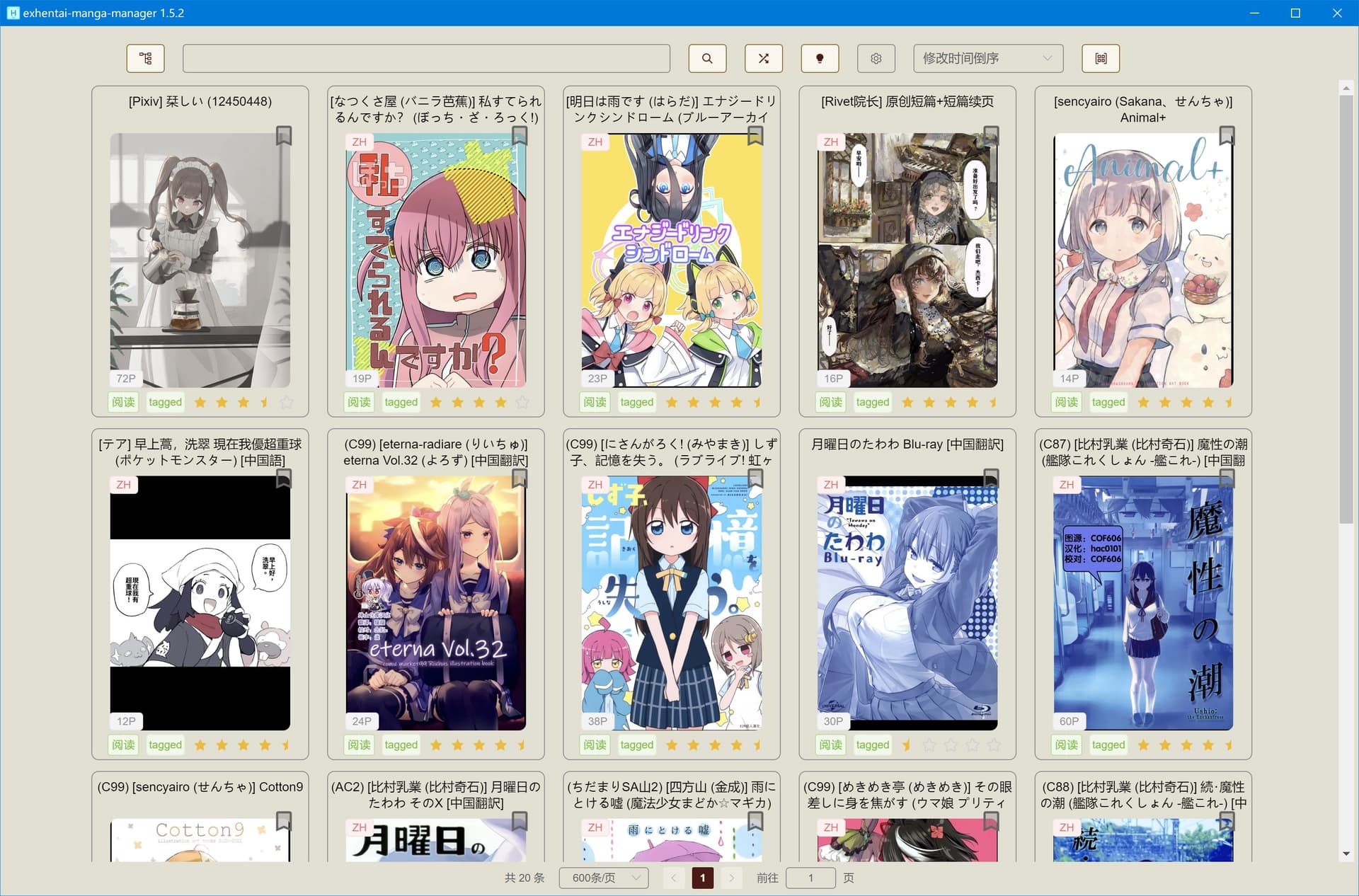Click the down arrow of the scrollbar
This screenshot has height=896, width=1359.
(x=1346, y=854)
